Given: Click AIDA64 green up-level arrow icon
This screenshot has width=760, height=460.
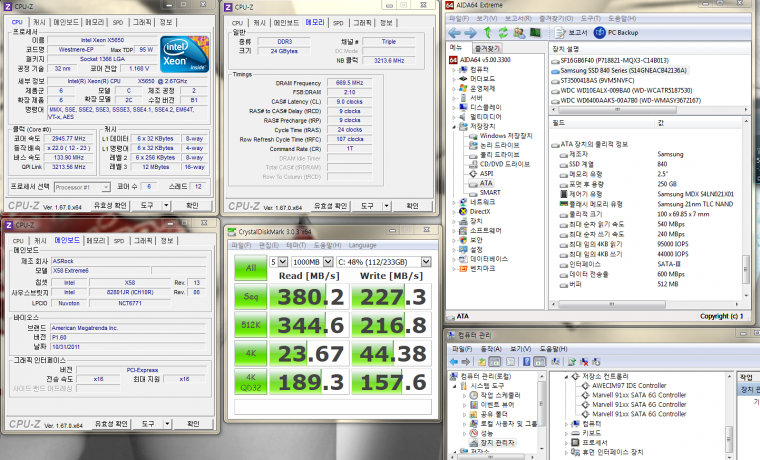Looking at the screenshot, I should pyautogui.click(x=488, y=32).
